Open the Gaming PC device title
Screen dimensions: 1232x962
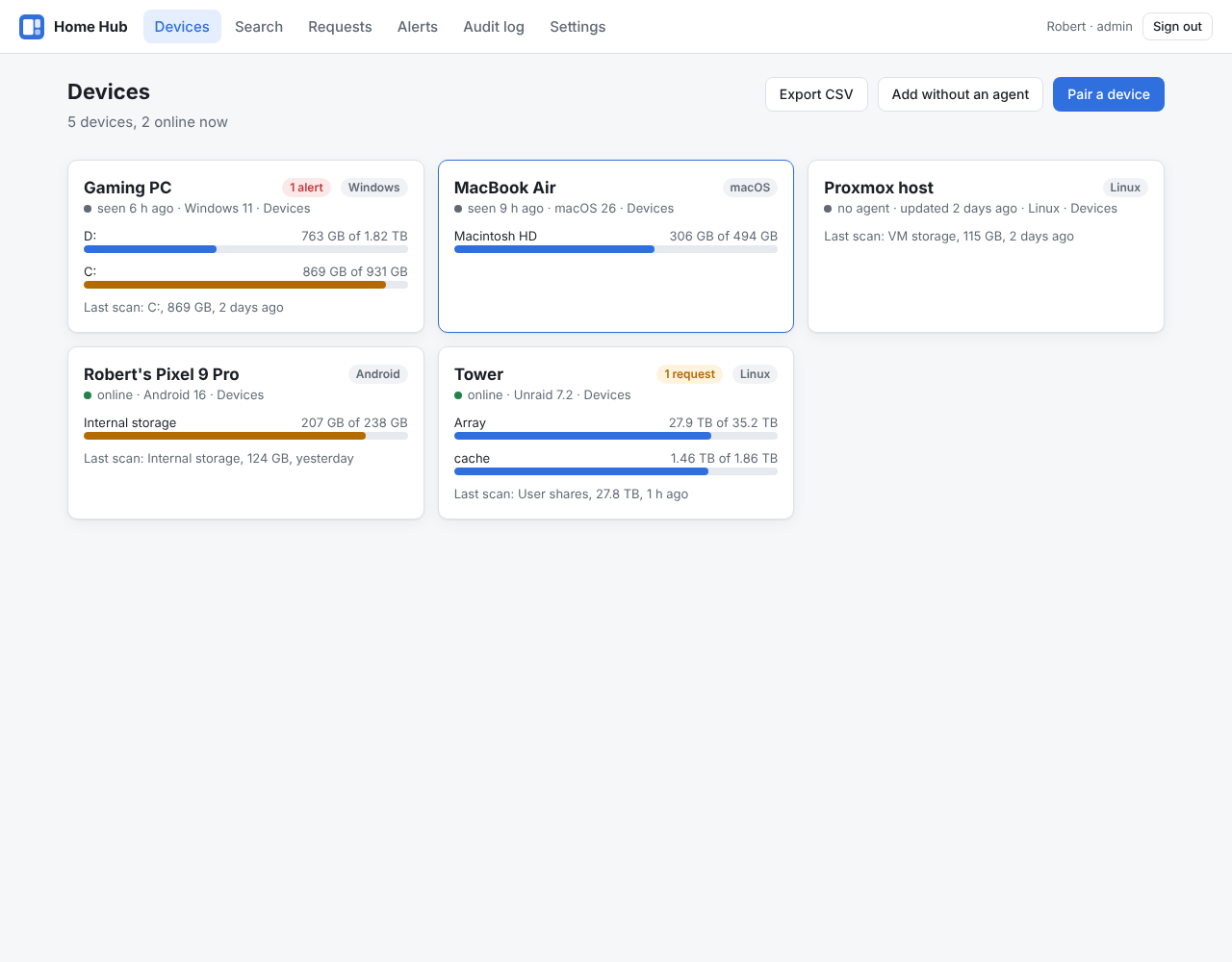pyautogui.click(x=128, y=188)
